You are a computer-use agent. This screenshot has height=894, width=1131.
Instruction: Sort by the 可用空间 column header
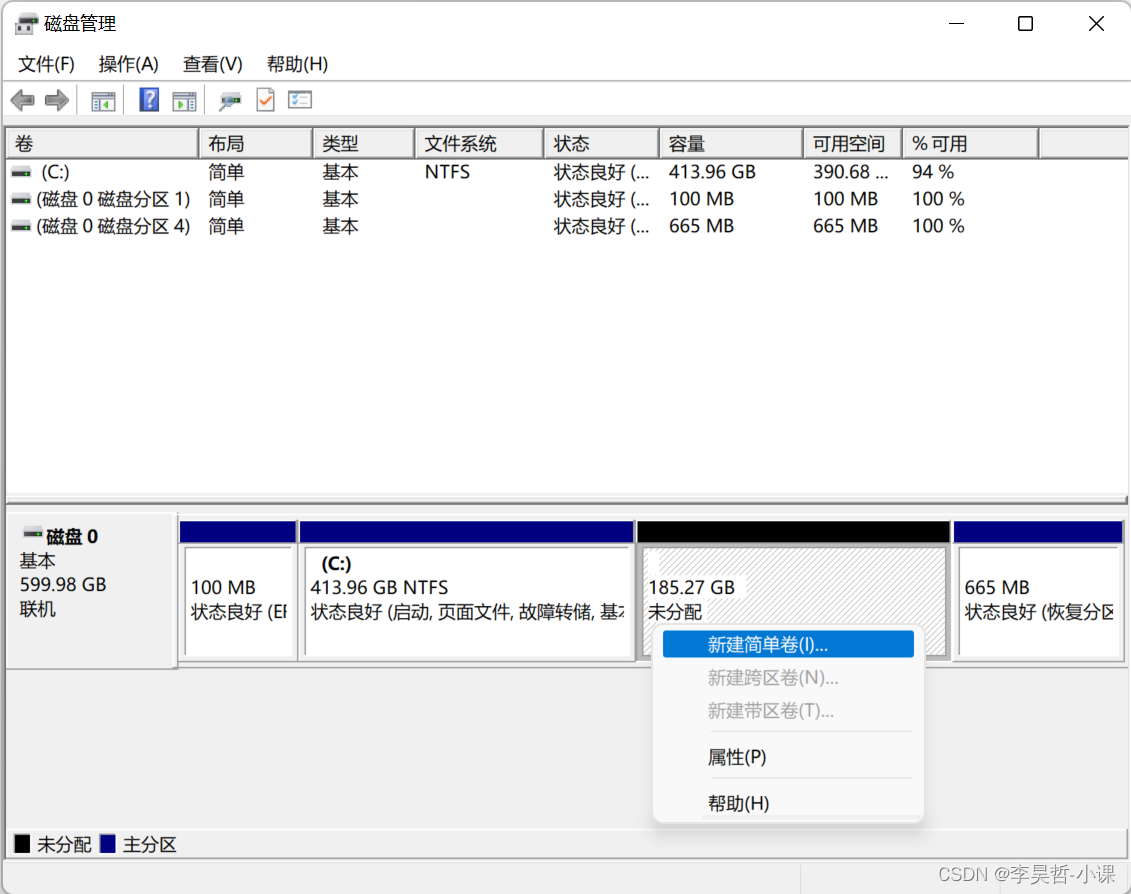[x=853, y=144]
